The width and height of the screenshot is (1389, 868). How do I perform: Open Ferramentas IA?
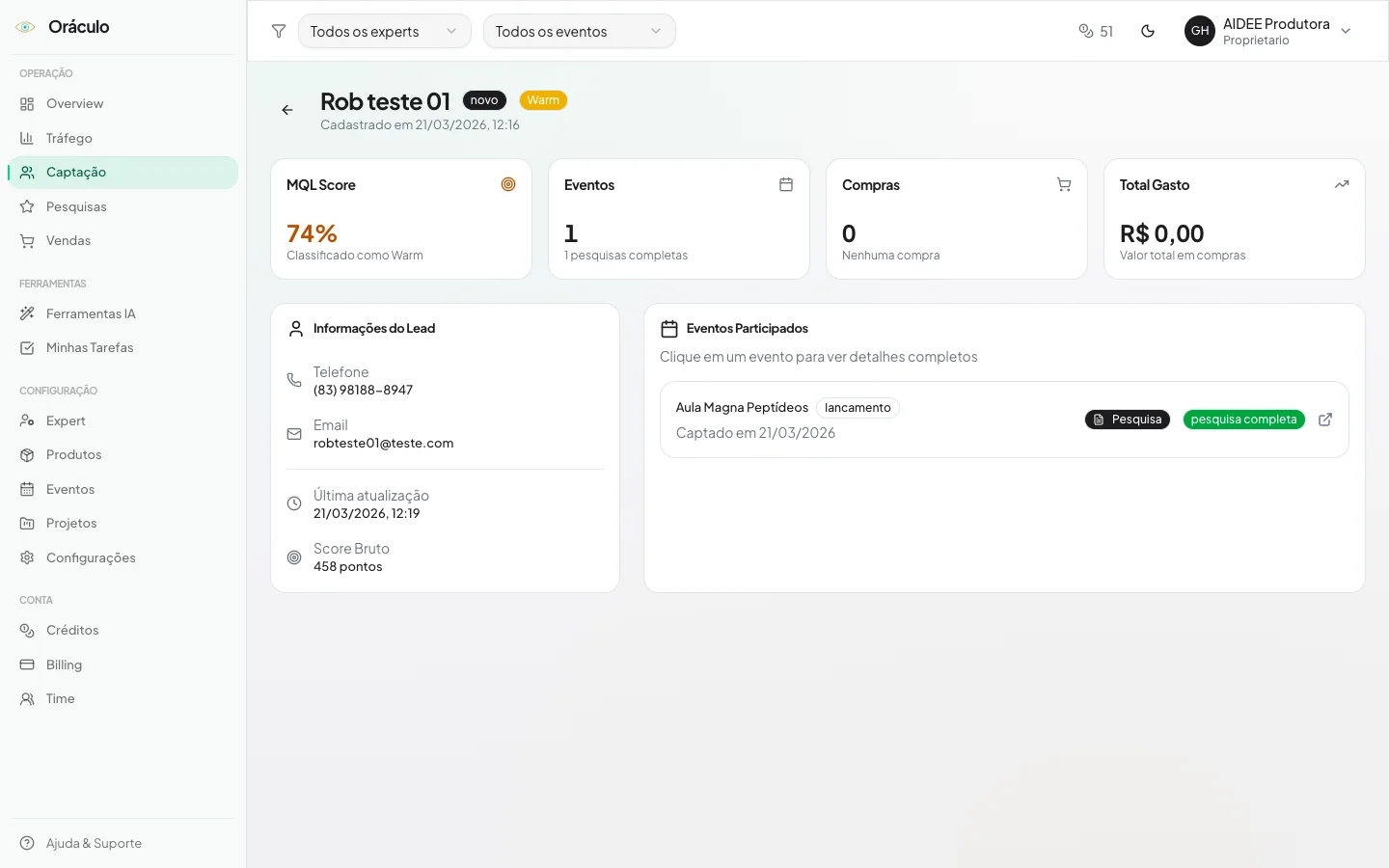pos(123,313)
